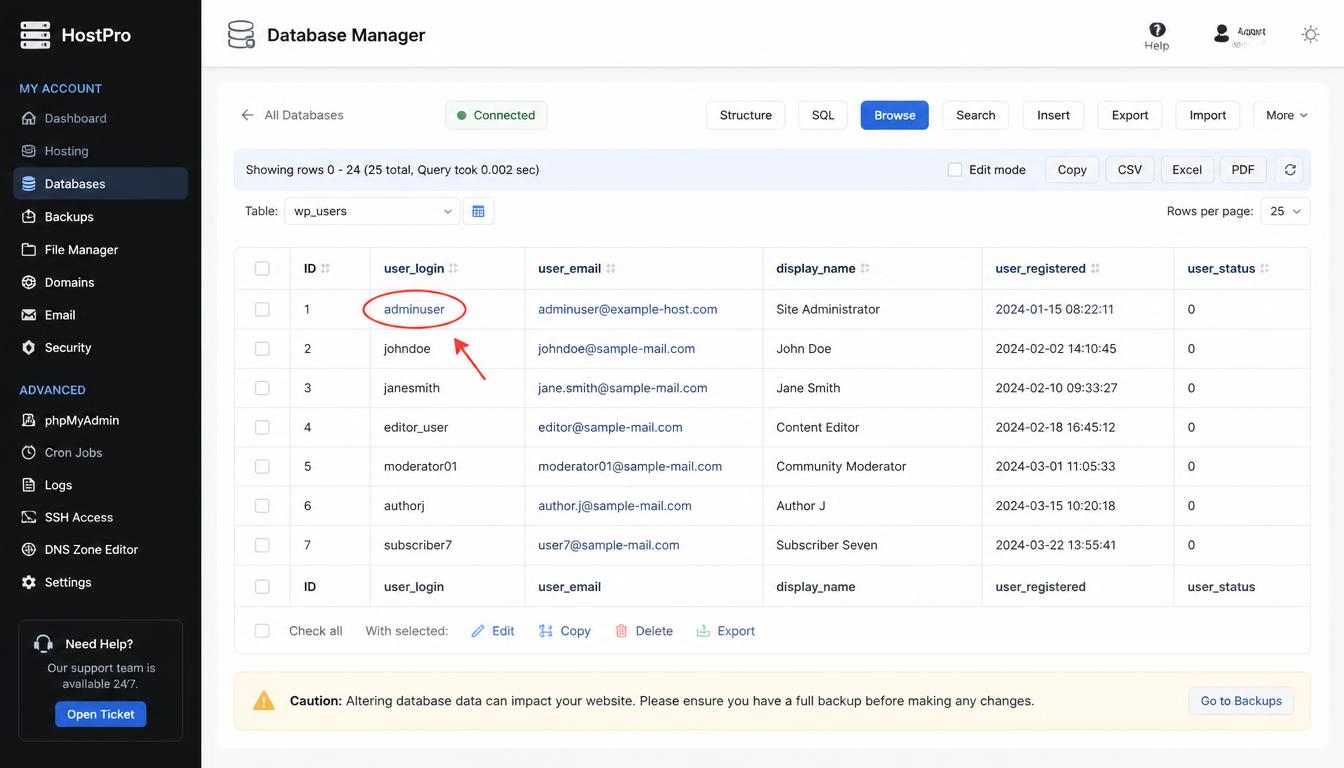The image size is (1344, 768).
Task: Click Copy in the With selected actions
Action: pyautogui.click(x=565, y=631)
